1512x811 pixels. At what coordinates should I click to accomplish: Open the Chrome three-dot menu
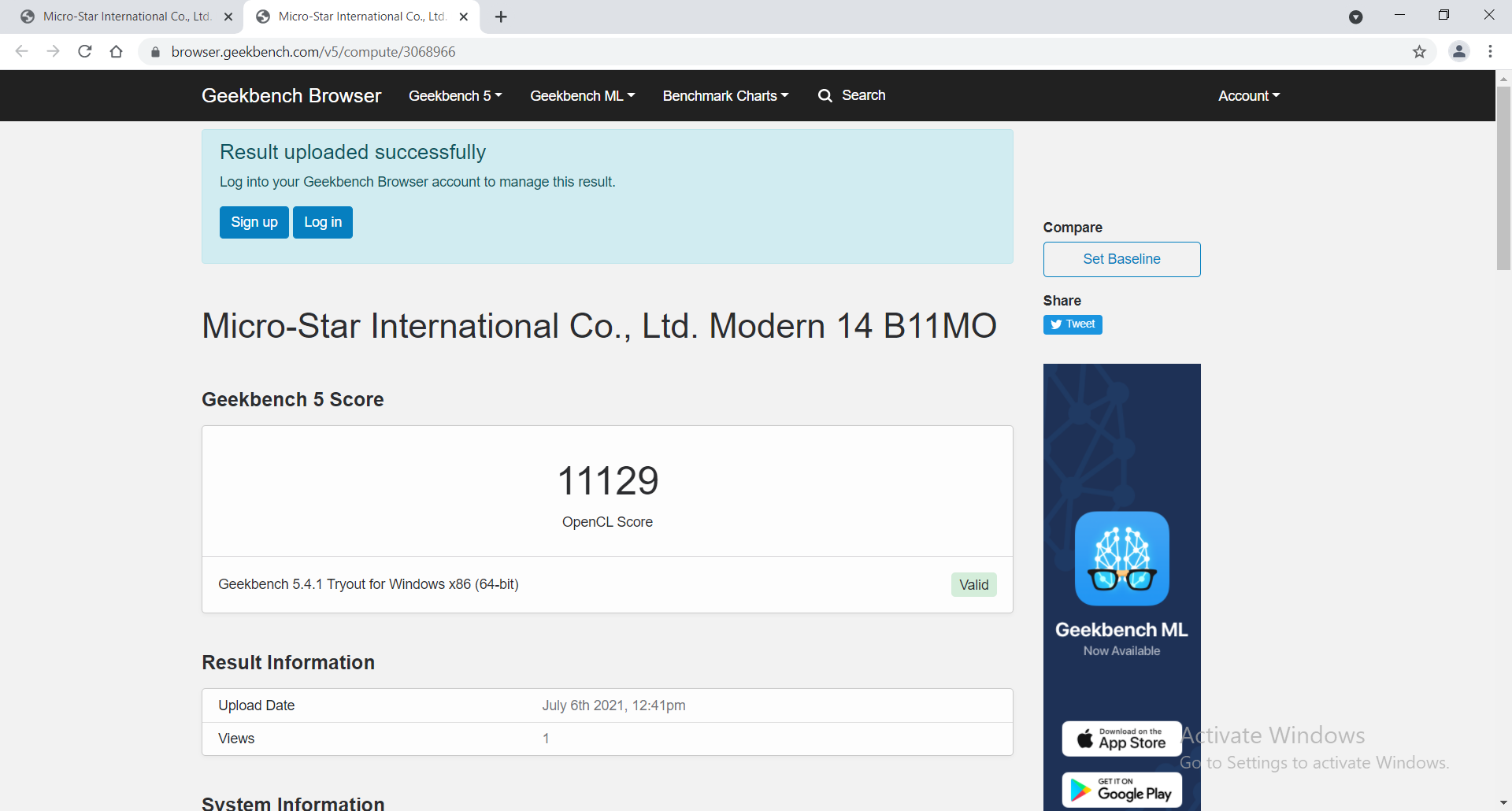(x=1490, y=52)
